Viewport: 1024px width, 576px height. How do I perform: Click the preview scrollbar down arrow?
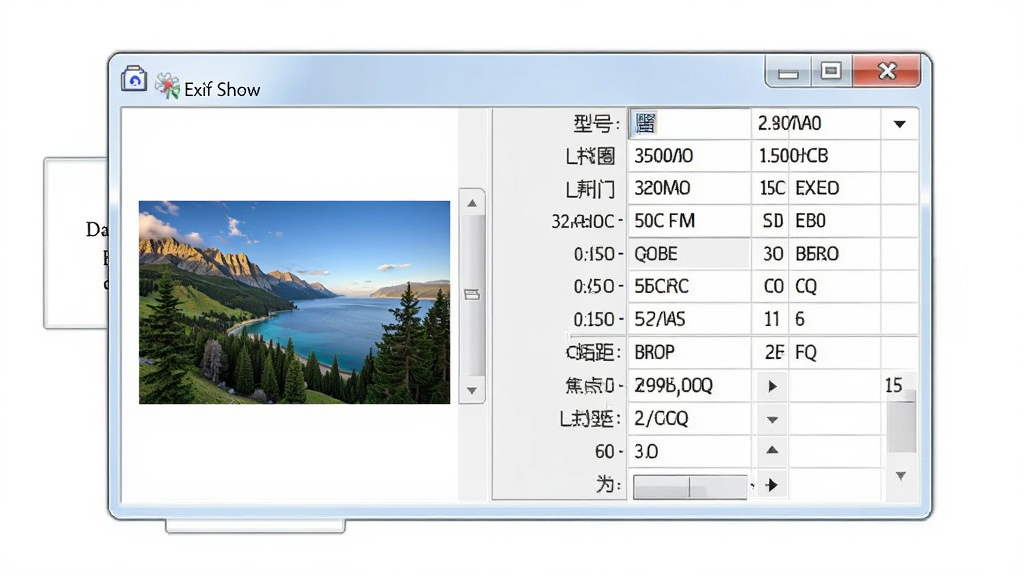point(472,391)
